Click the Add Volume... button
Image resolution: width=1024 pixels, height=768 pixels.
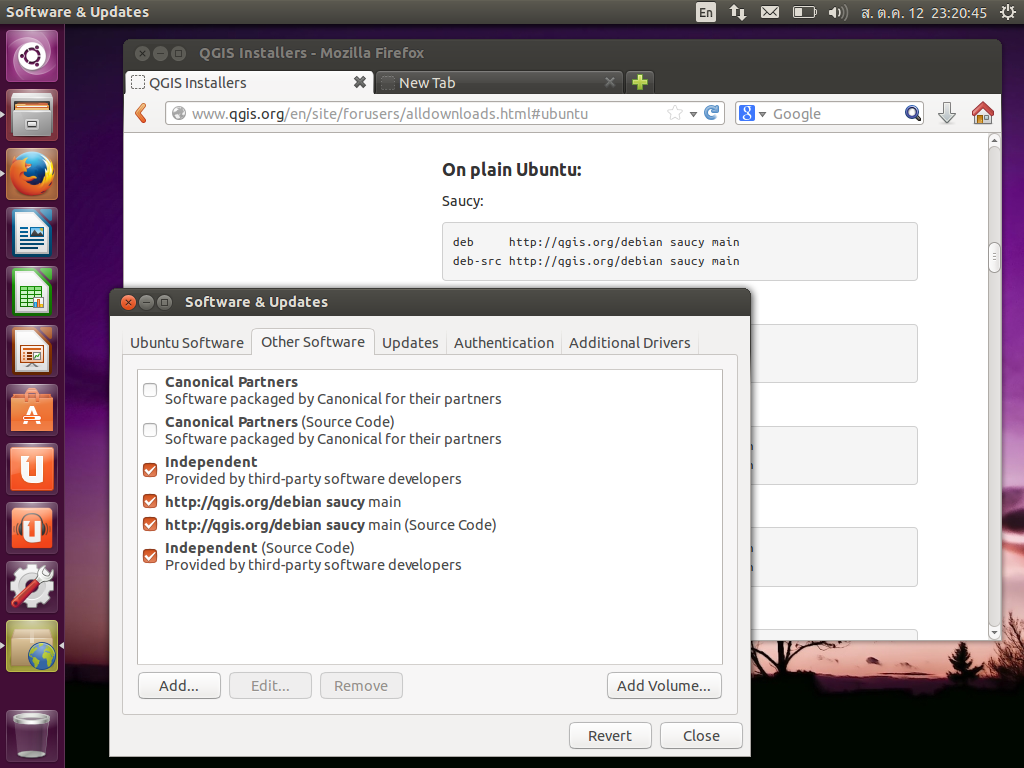point(664,686)
